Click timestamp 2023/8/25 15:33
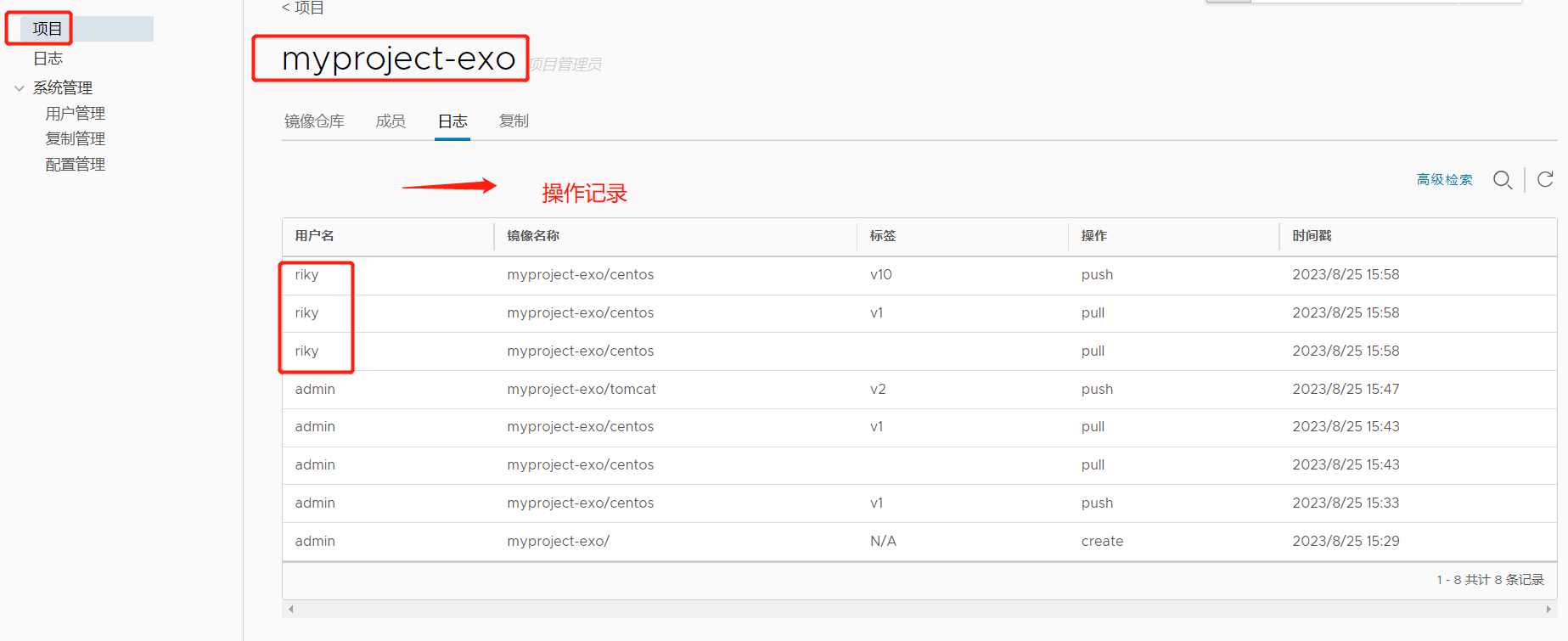Screen dimensions: 1568x641 pos(1346,503)
